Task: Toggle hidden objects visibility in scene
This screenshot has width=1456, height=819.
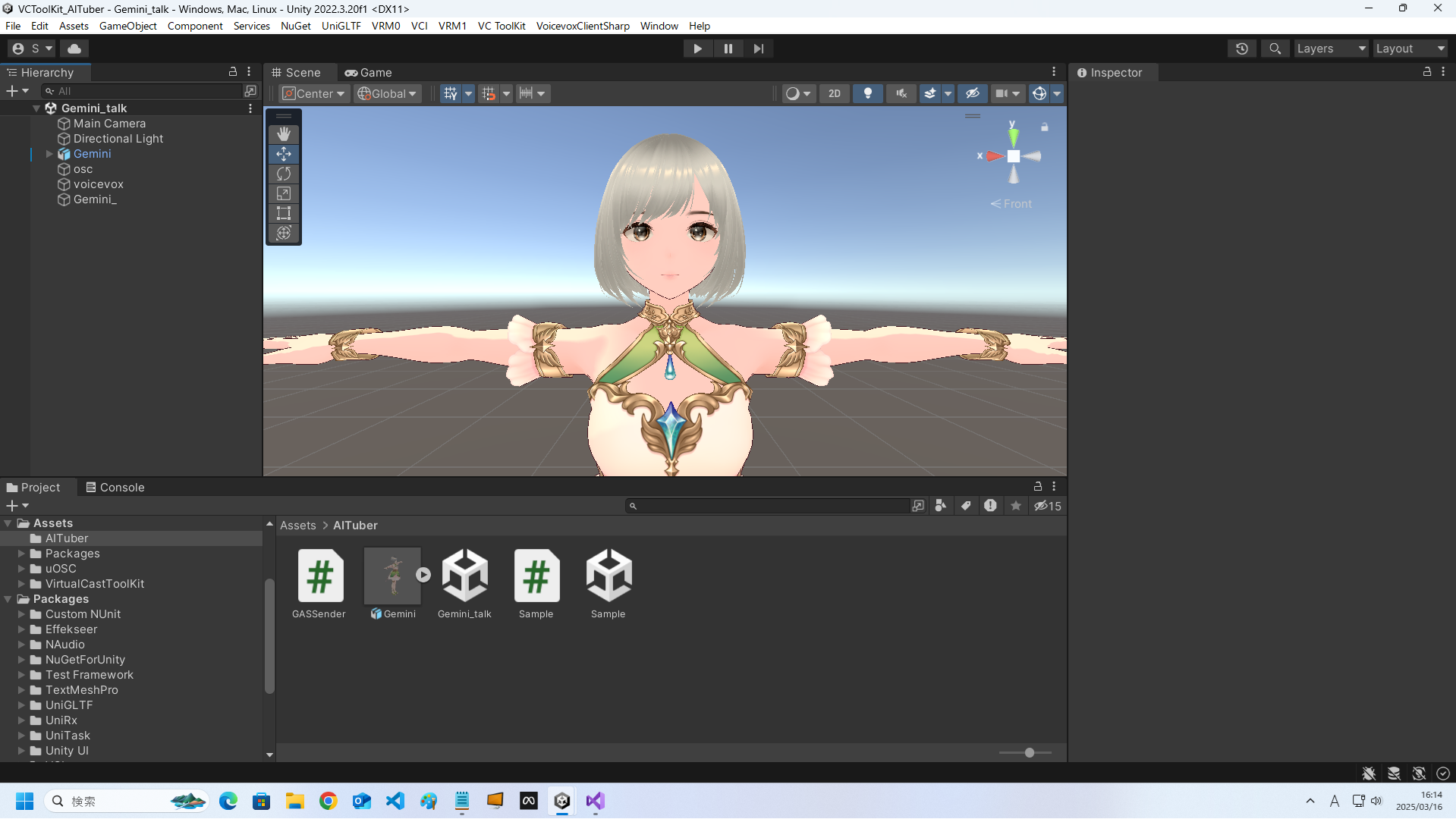Action: click(x=973, y=93)
